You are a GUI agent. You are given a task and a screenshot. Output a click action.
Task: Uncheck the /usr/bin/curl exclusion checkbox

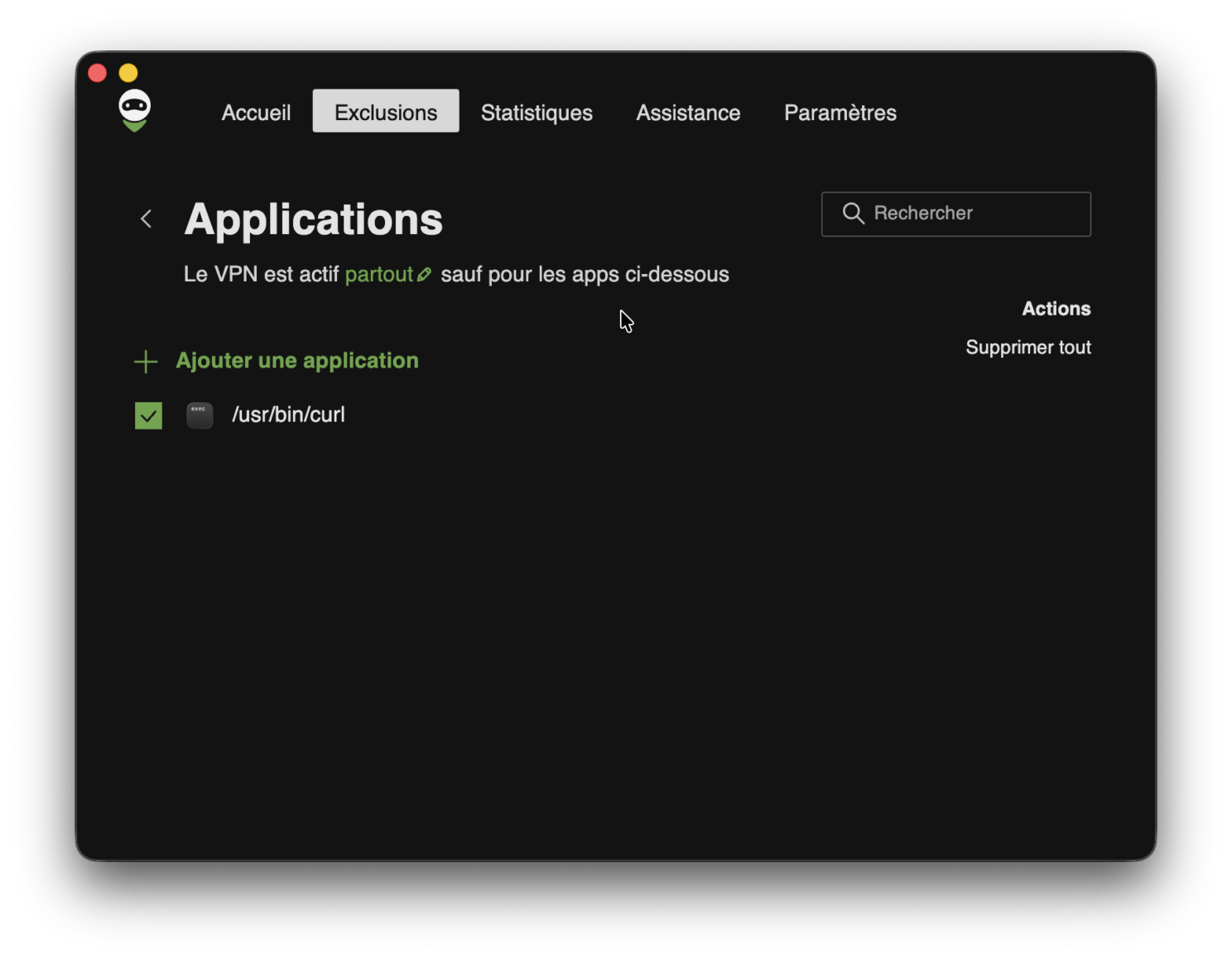(148, 416)
